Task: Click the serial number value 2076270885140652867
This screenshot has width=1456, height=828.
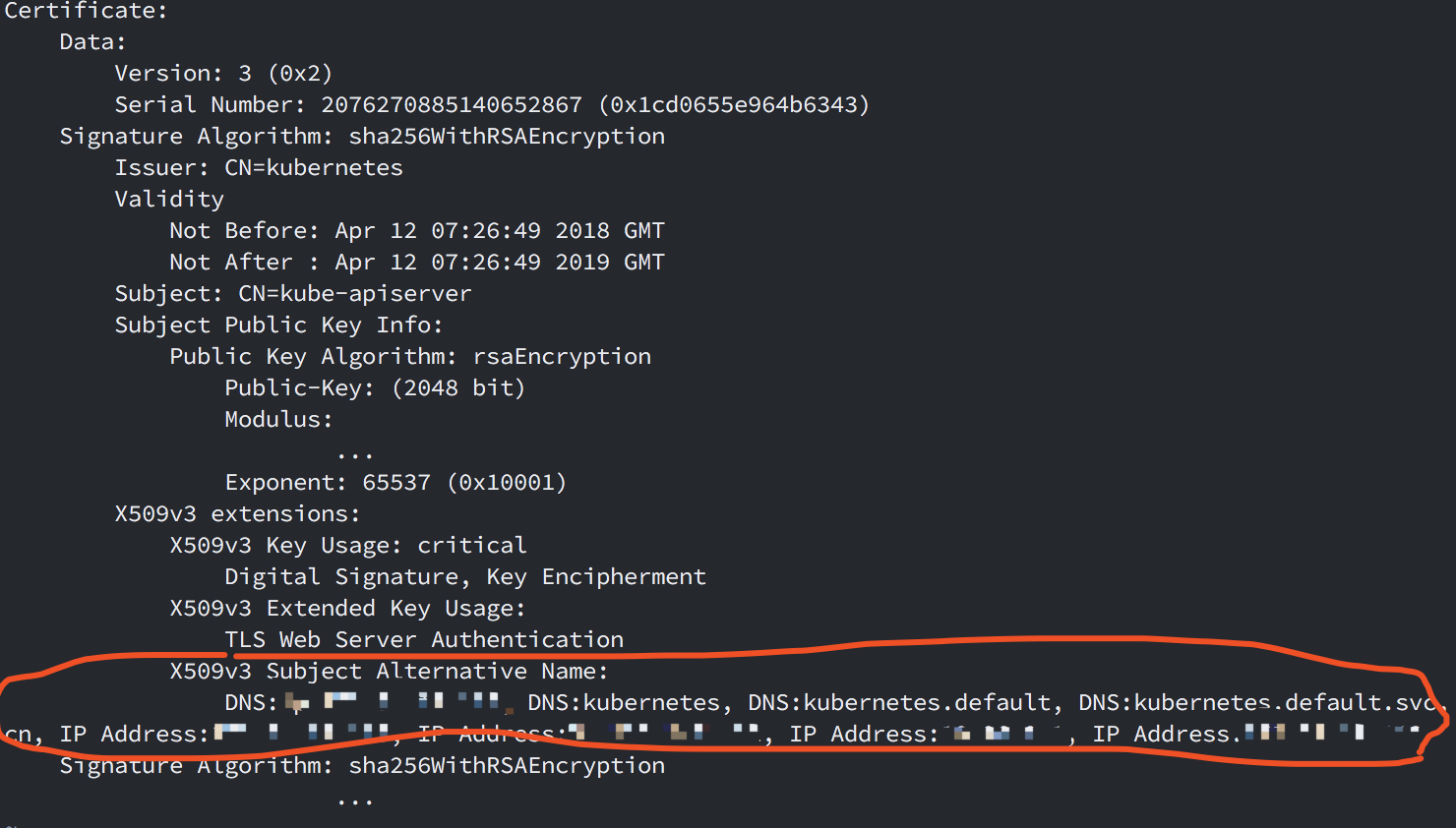Action: (452, 105)
